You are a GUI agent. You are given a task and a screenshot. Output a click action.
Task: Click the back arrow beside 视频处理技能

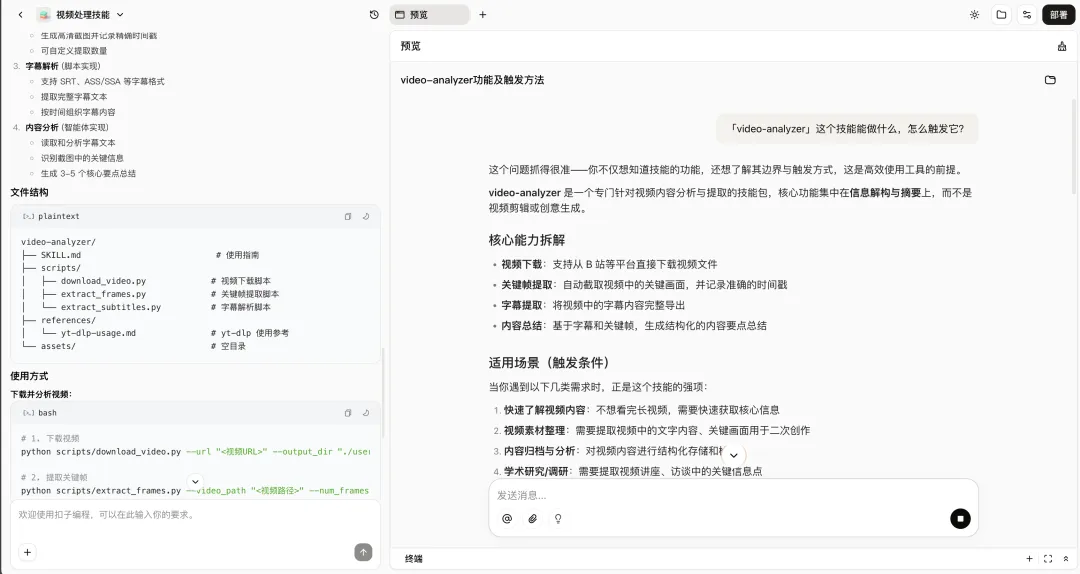(20, 15)
